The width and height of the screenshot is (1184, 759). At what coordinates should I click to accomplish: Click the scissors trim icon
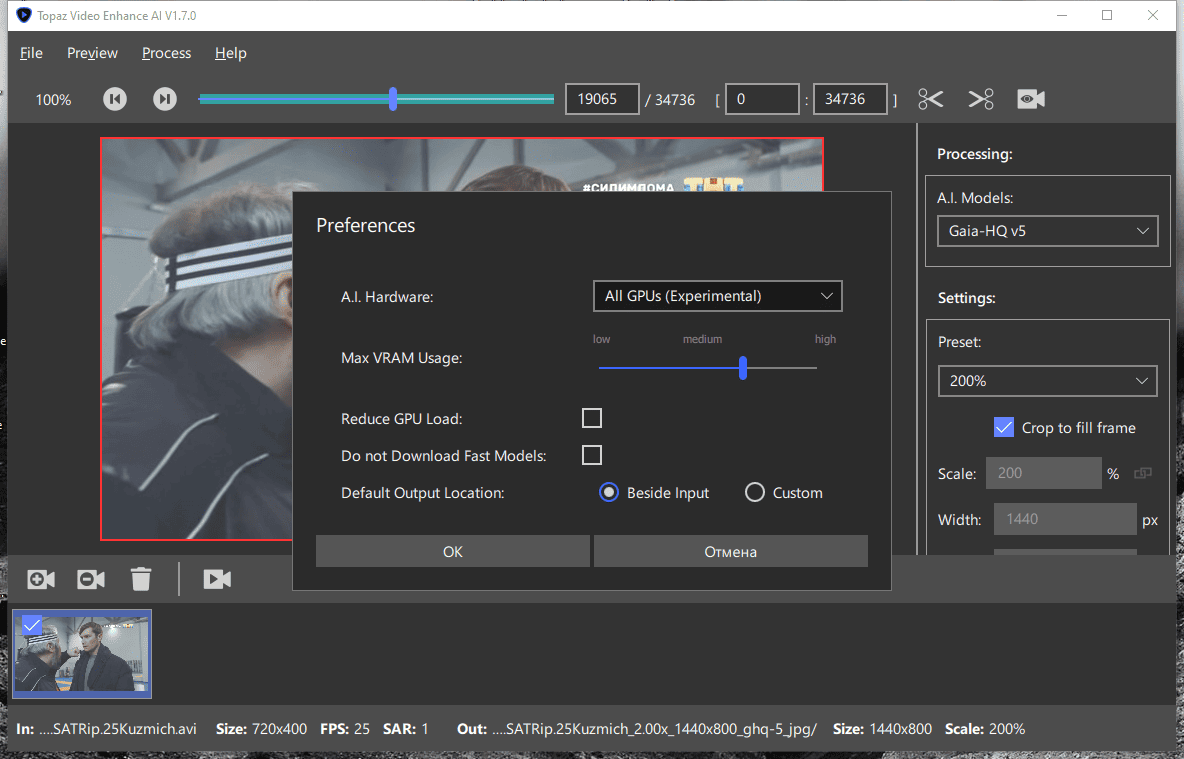click(x=930, y=99)
